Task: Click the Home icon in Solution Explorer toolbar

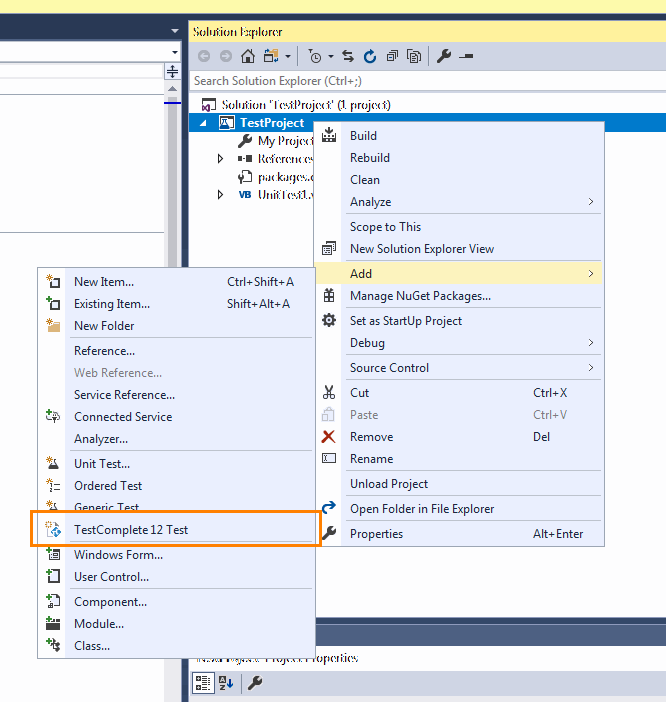Action: coord(248,56)
